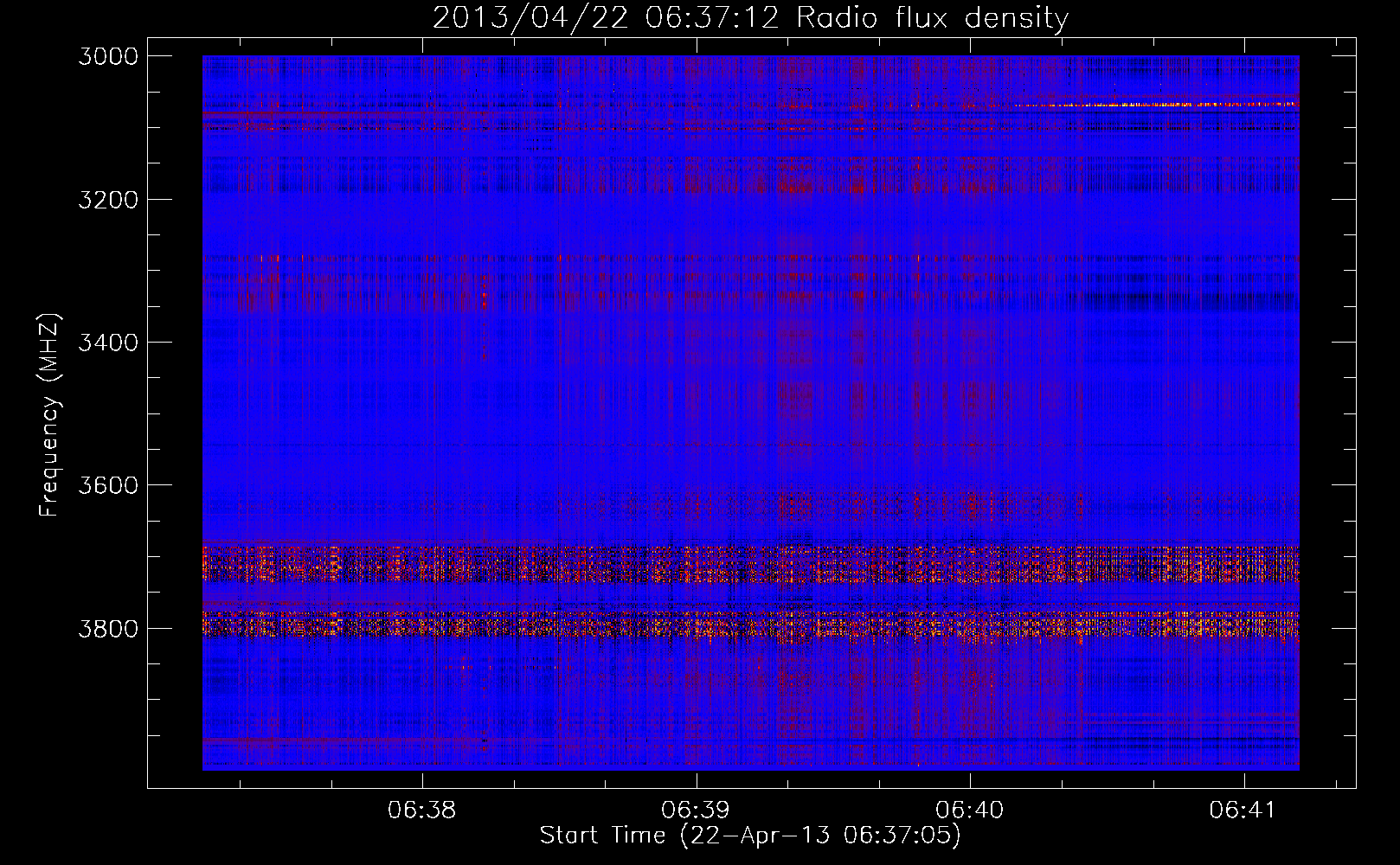Select the 'Frequency (MHZ)' axis label

pyautogui.click(x=49, y=414)
